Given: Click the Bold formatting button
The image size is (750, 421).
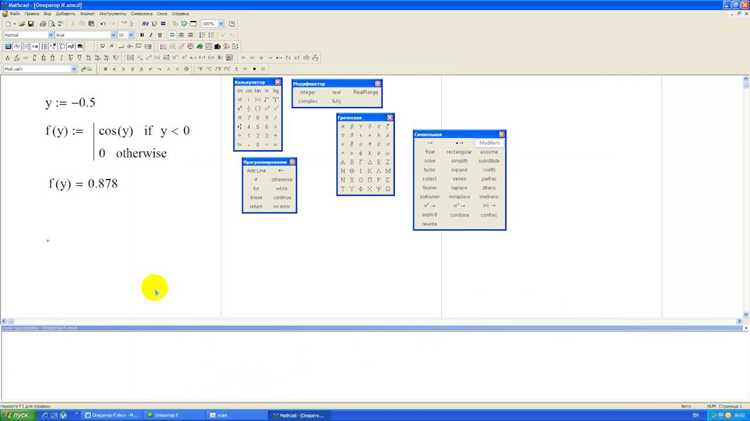Looking at the screenshot, I should [x=142, y=35].
